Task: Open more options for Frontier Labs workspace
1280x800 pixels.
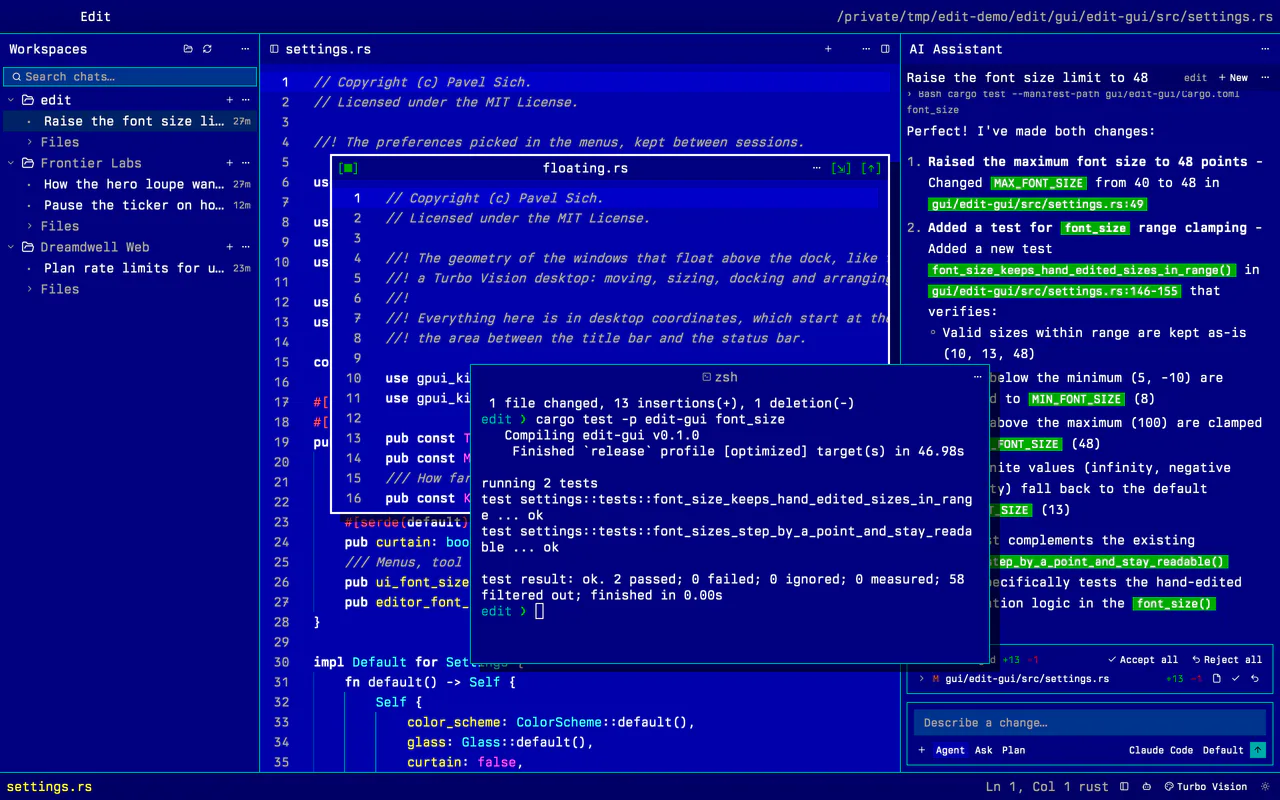Action: point(245,163)
